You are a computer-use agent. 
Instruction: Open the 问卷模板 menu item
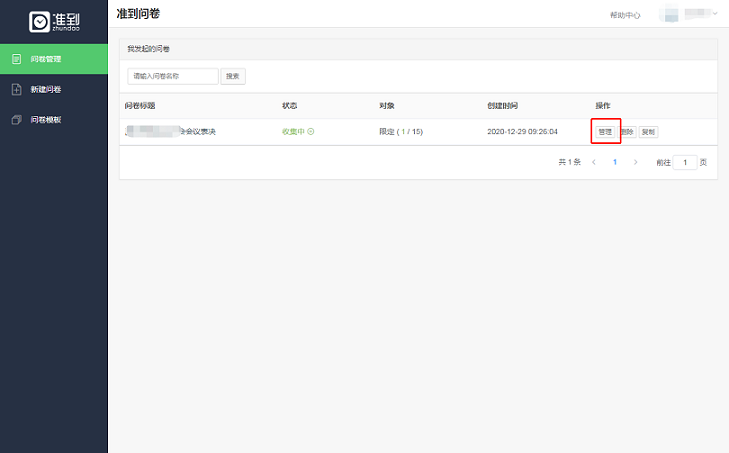click(46, 120)
